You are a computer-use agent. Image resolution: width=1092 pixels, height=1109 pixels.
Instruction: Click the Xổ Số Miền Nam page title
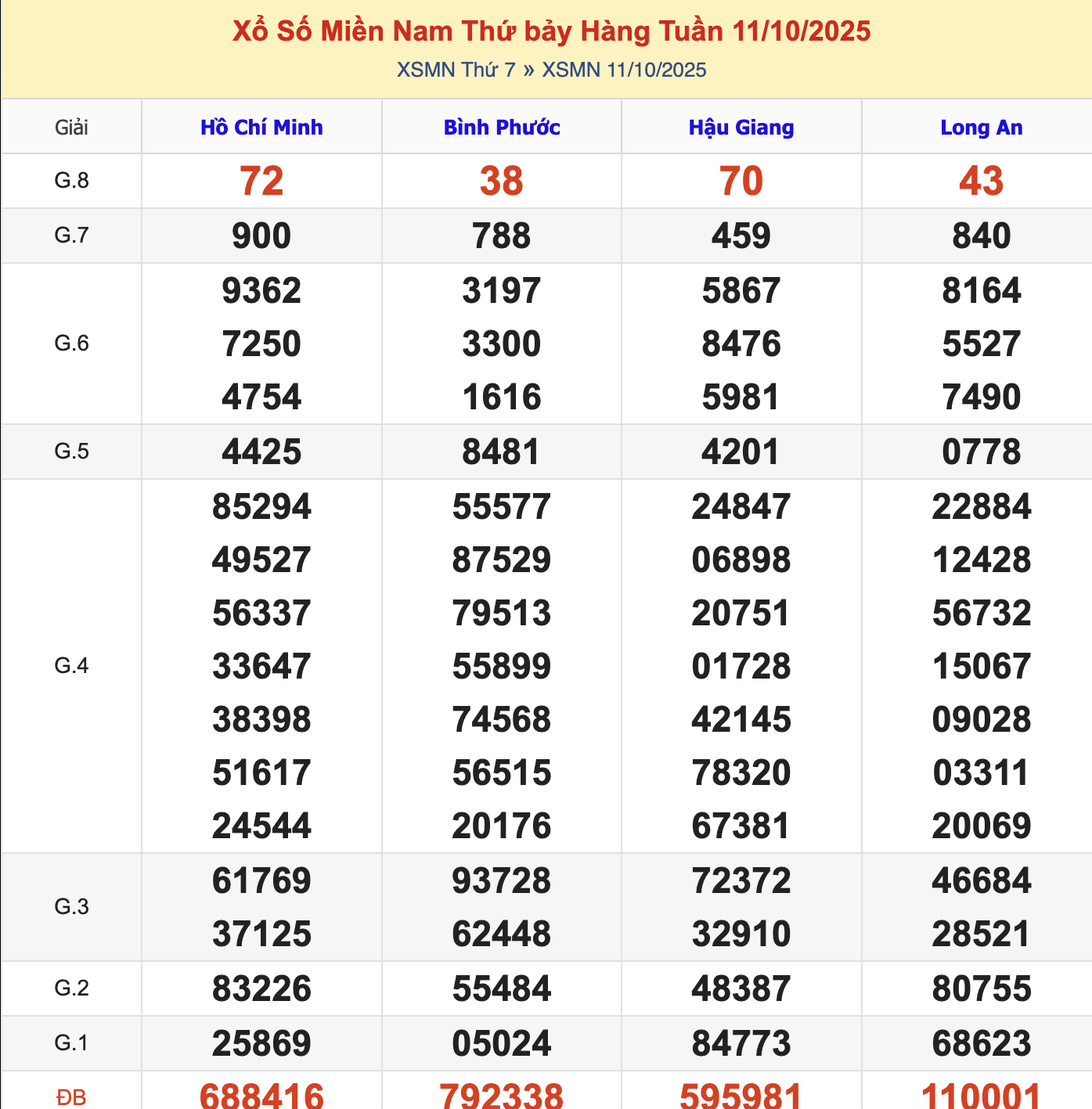click(x=551, y=31)
